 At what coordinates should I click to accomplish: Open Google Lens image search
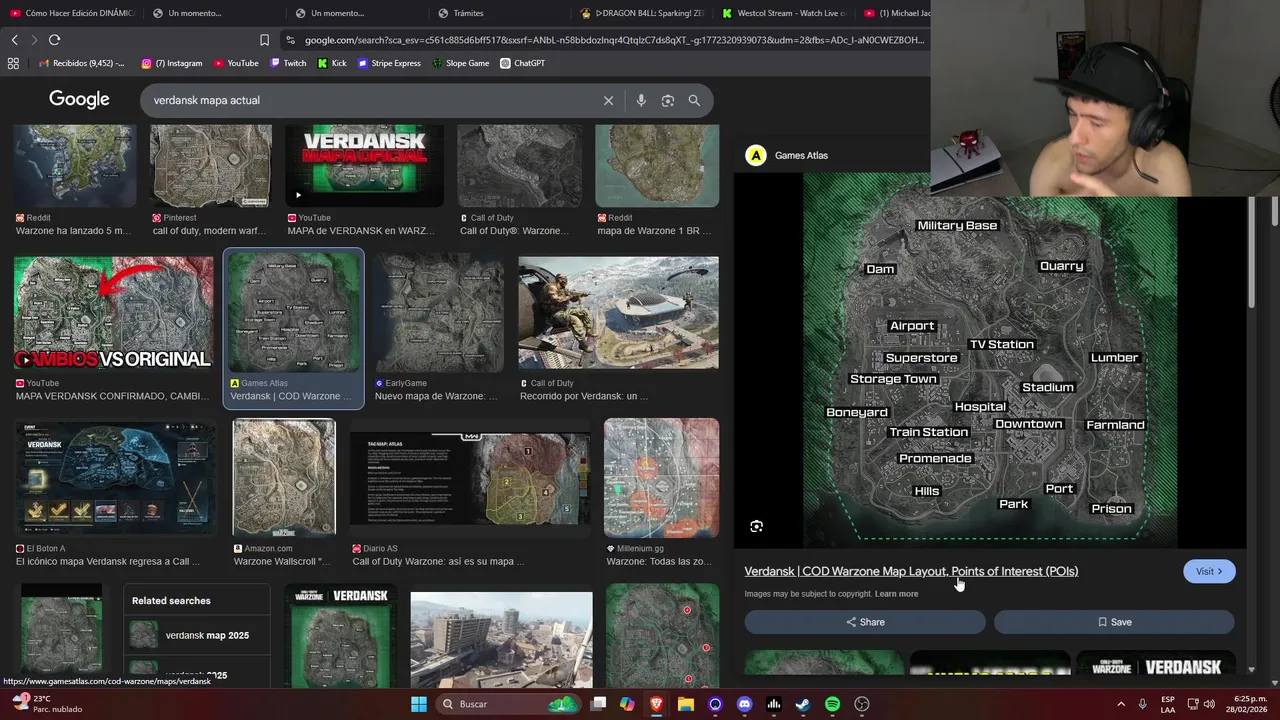[668, 100]
